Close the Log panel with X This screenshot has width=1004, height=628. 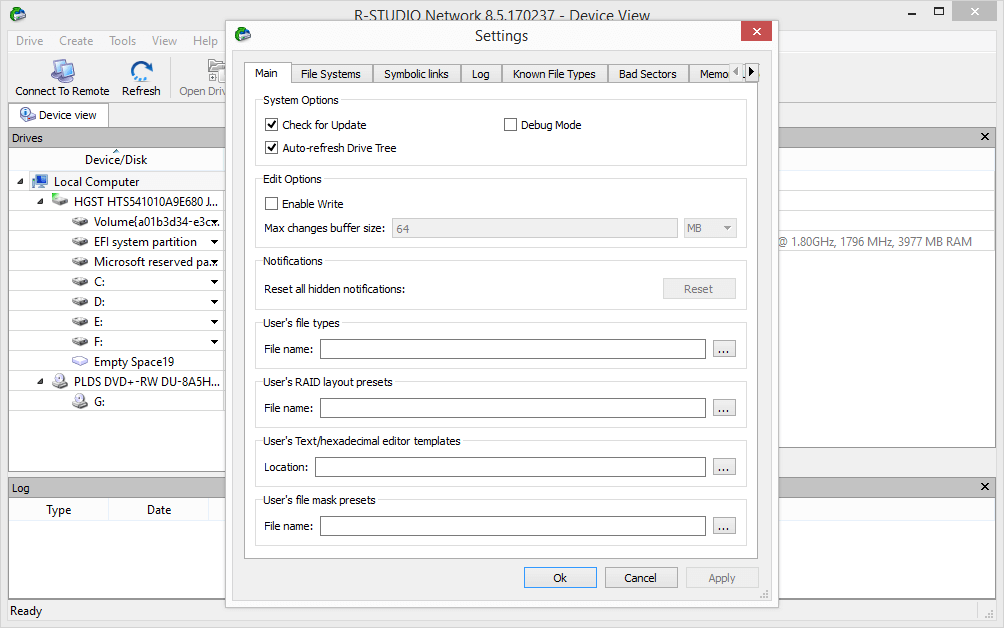point(985,487)
